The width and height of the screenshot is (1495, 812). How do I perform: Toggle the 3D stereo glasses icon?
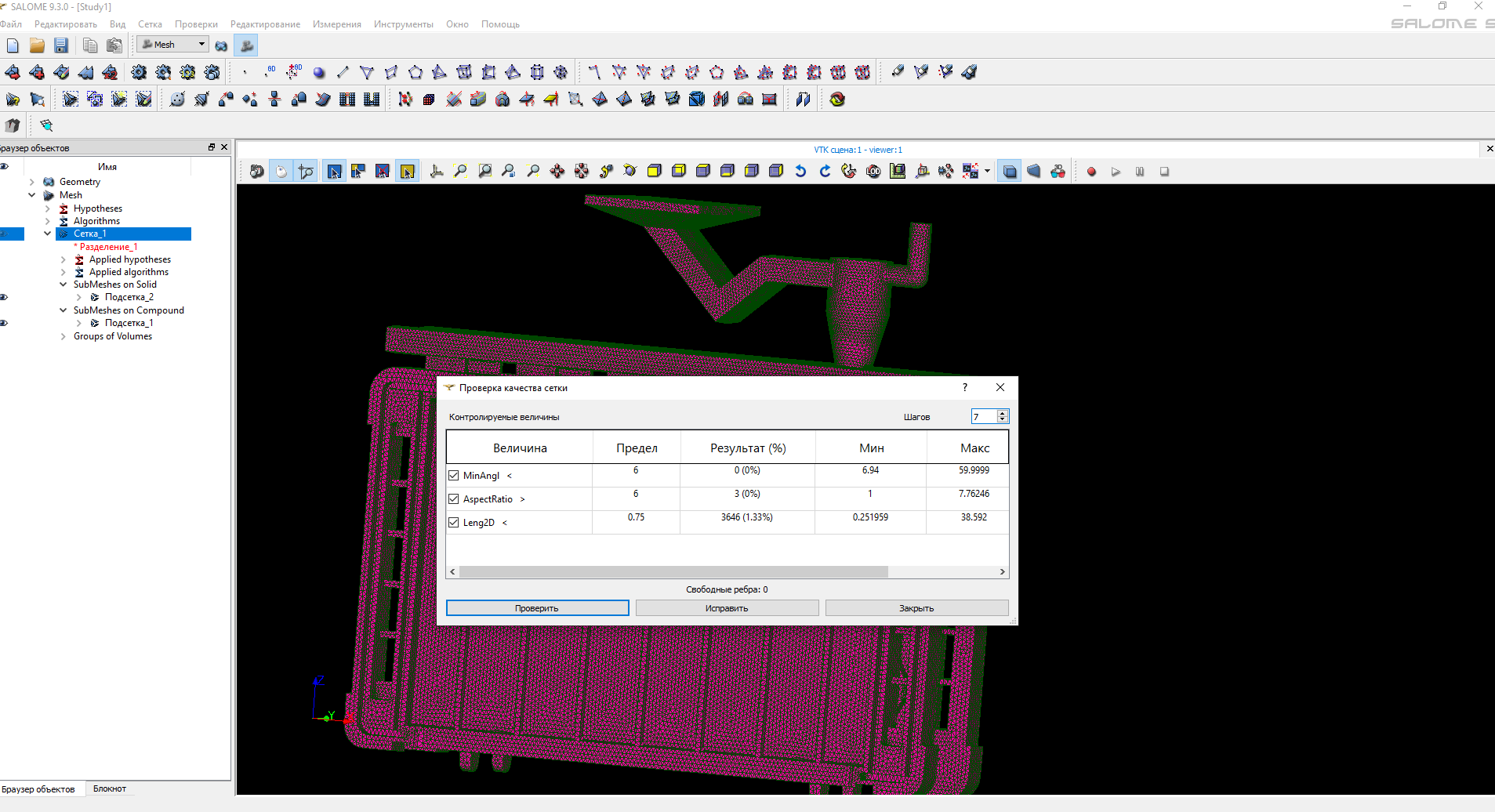click(x=1058, y=172)
